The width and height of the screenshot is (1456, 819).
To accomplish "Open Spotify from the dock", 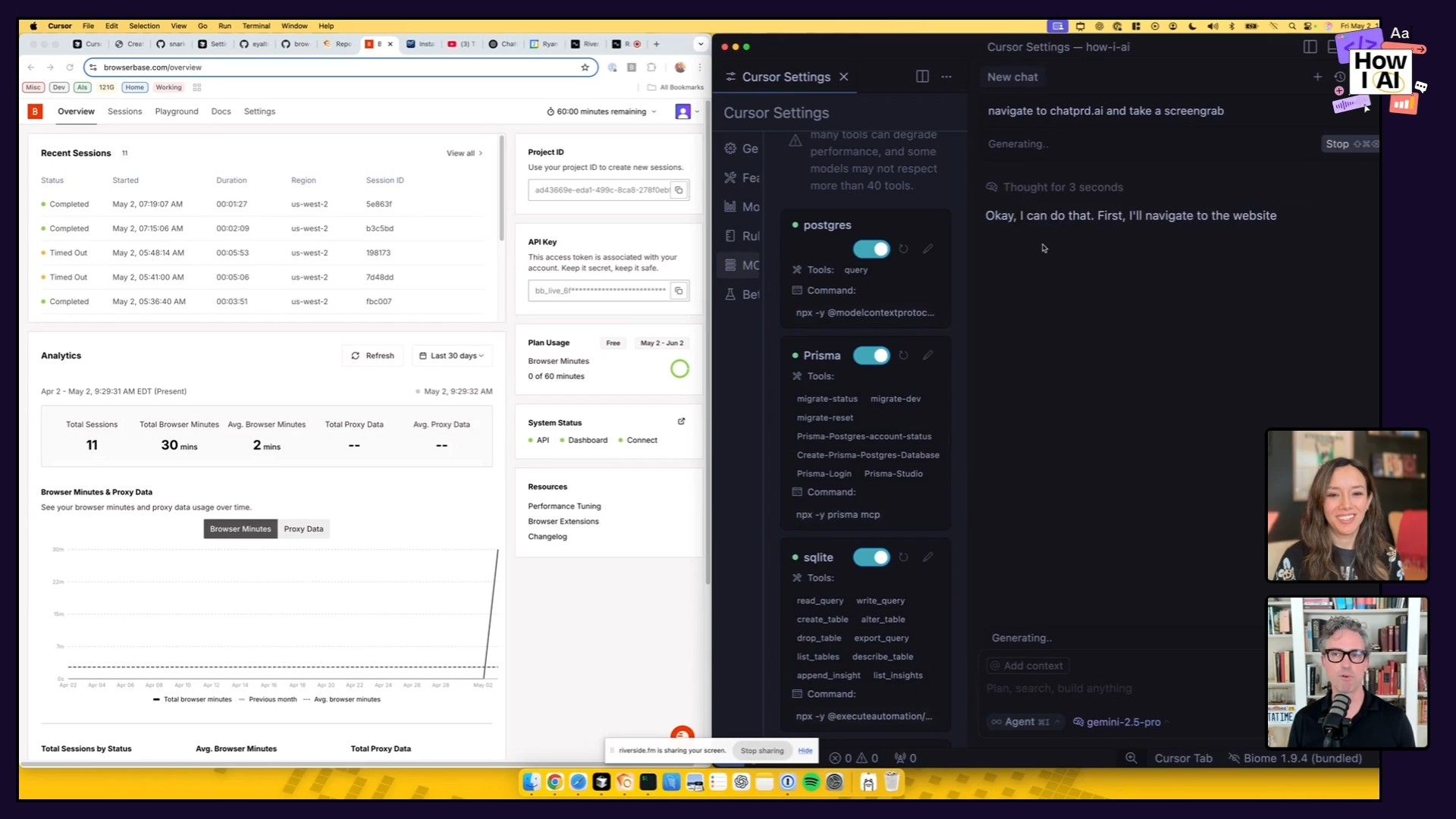I will pos(811,782).
